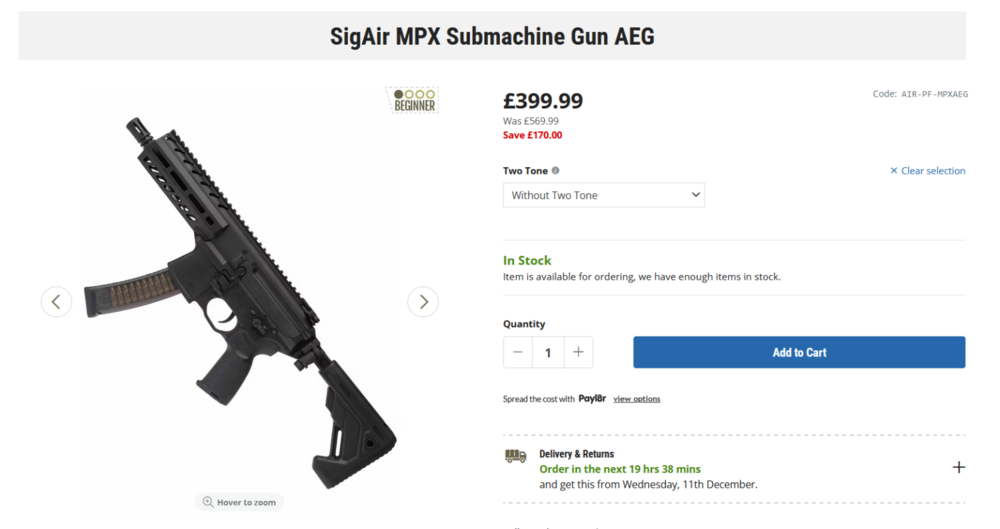Decrease quantity with the minus button
The height and width of the screenshot is (529, 1000).
point(517,352)
